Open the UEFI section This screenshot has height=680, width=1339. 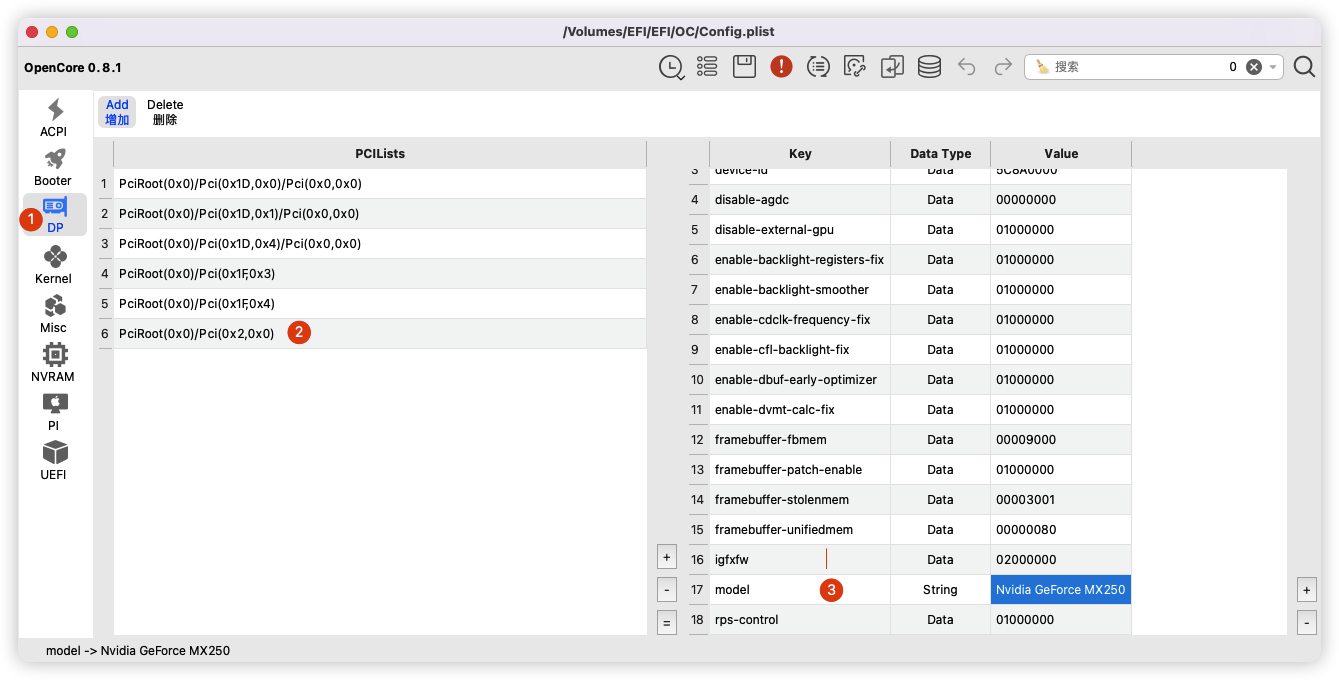[x=53, y=459]
